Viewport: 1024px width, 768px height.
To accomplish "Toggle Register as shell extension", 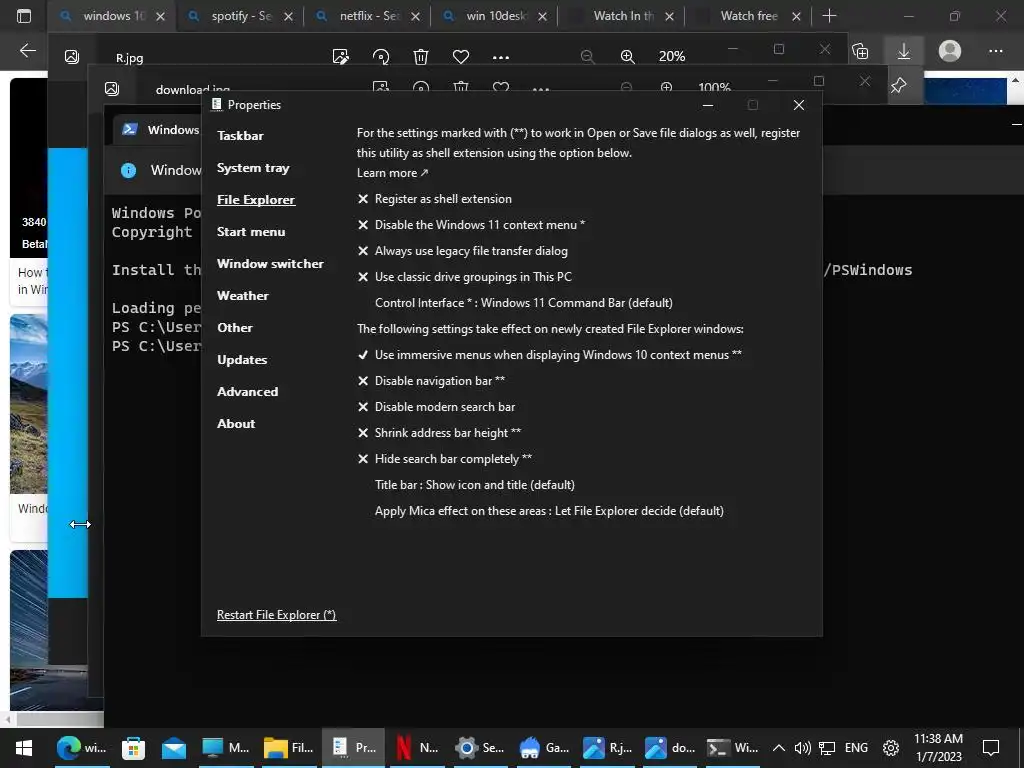I will pyautogui.click(x=435, y=199).
